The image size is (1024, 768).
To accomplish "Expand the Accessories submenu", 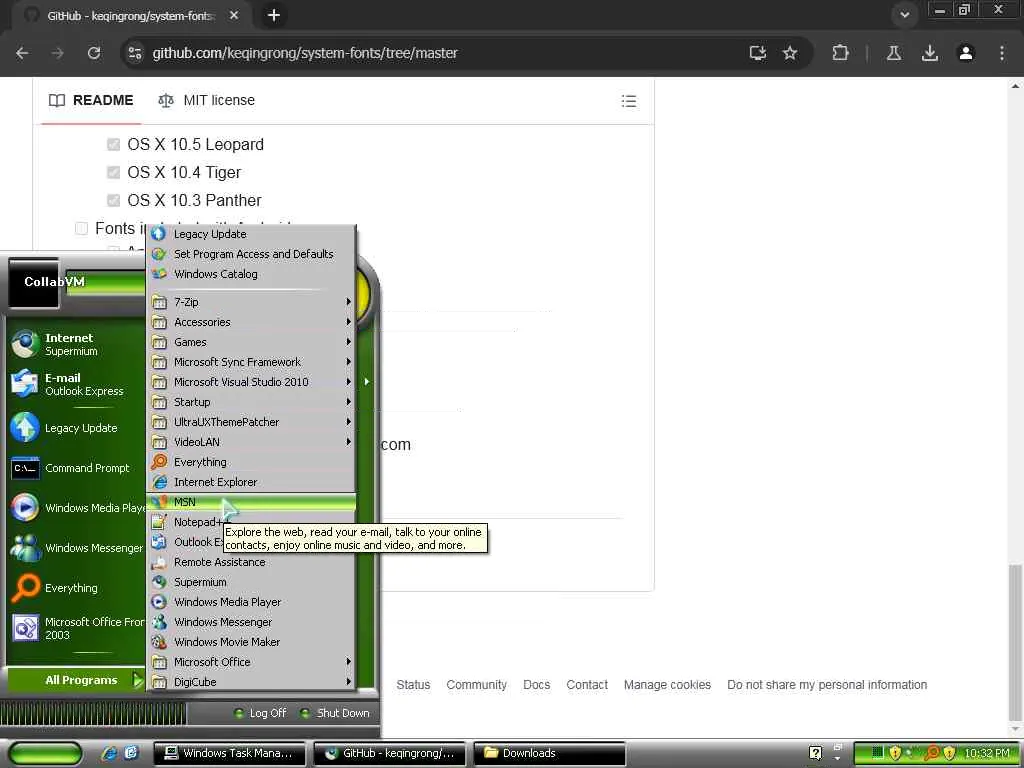I will [x=251, y=322].
